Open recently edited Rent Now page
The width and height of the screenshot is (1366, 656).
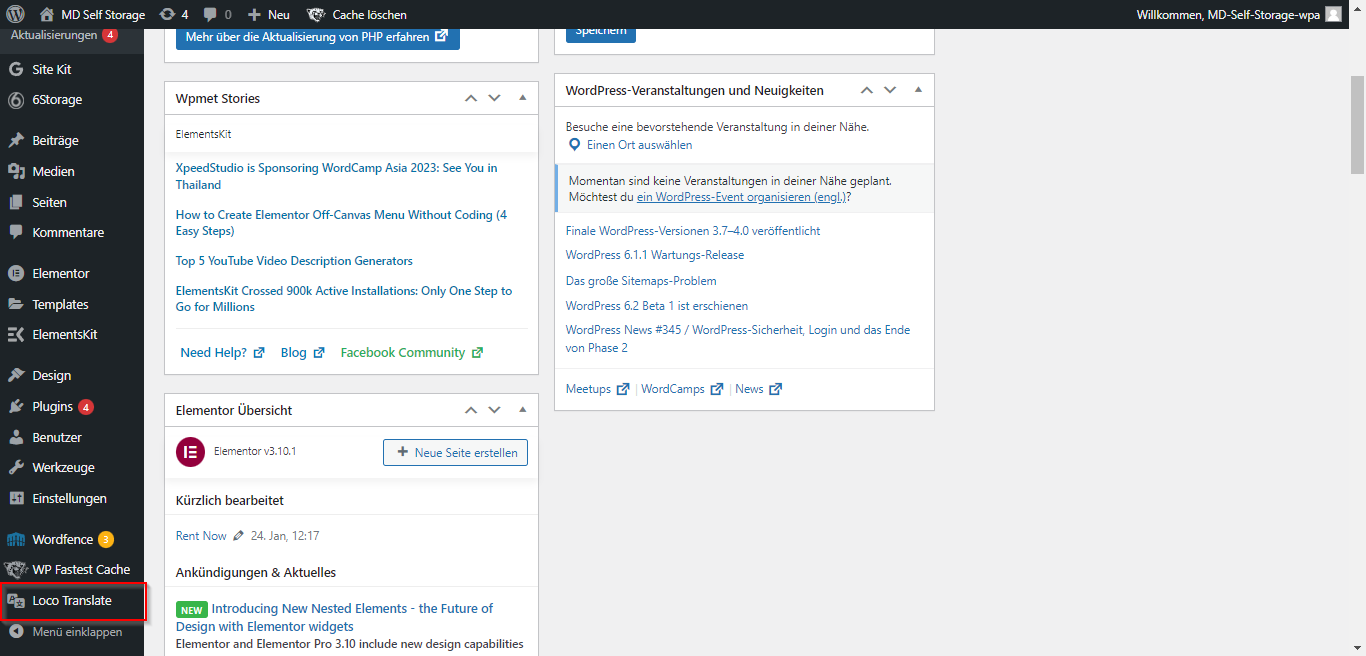201,536
